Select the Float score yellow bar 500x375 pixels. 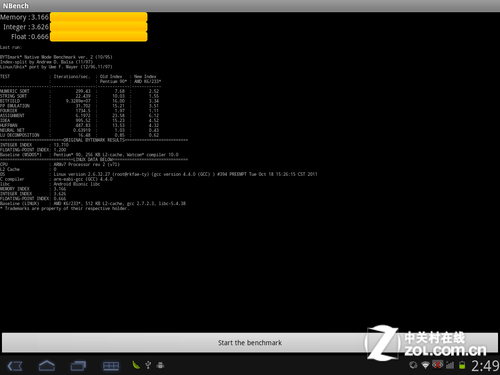(x=99, y=36)
